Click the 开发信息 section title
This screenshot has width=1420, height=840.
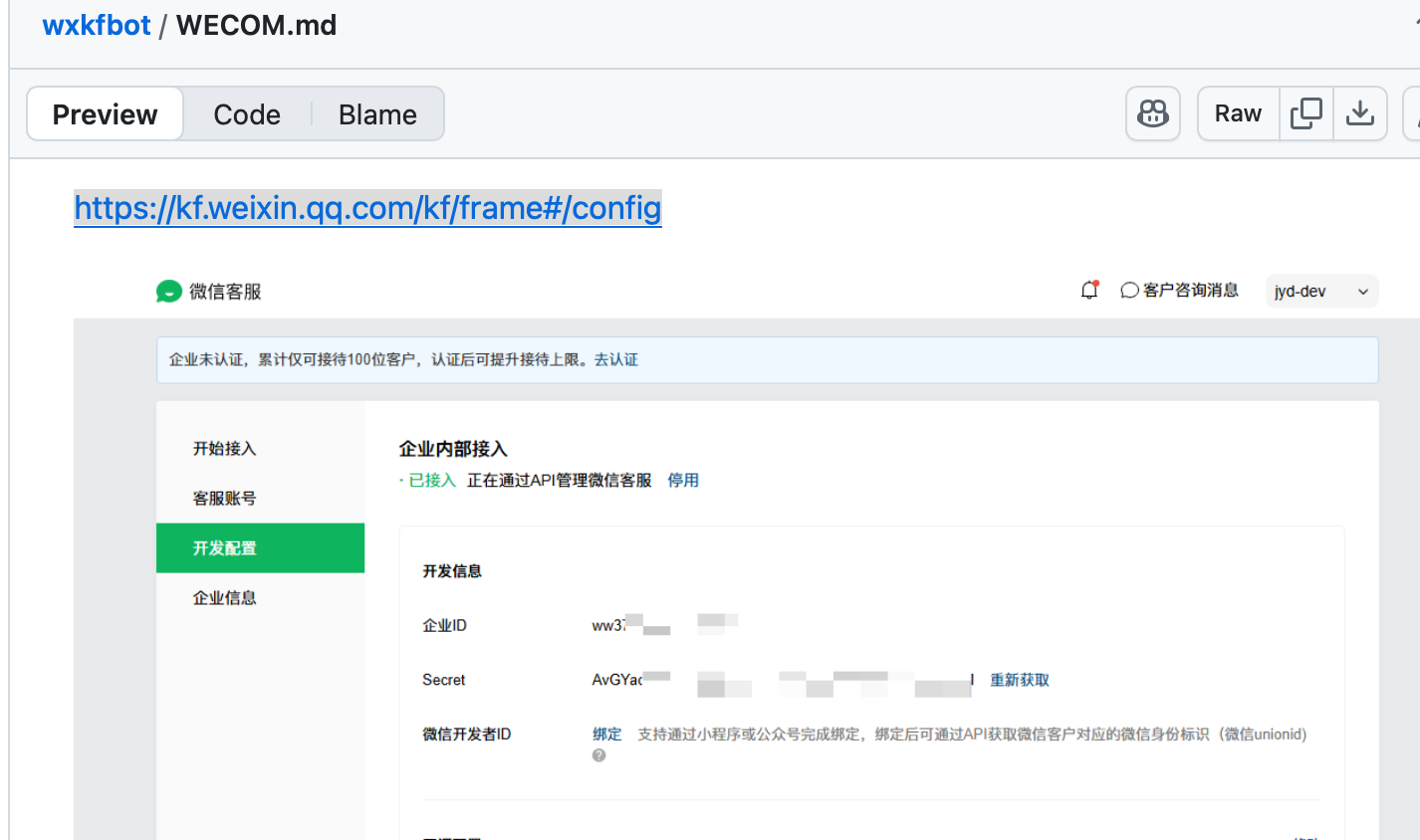(452, 571)
